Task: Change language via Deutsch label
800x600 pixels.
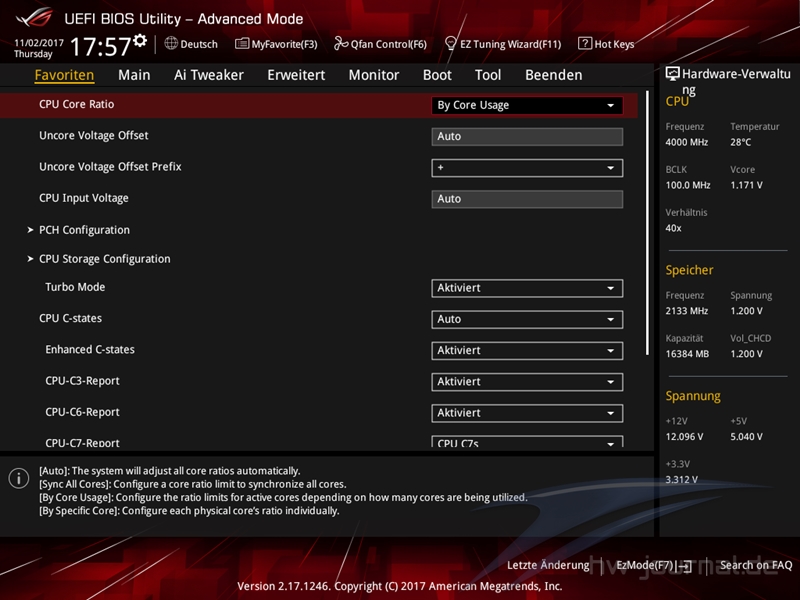Action: [x=199, y=44]
